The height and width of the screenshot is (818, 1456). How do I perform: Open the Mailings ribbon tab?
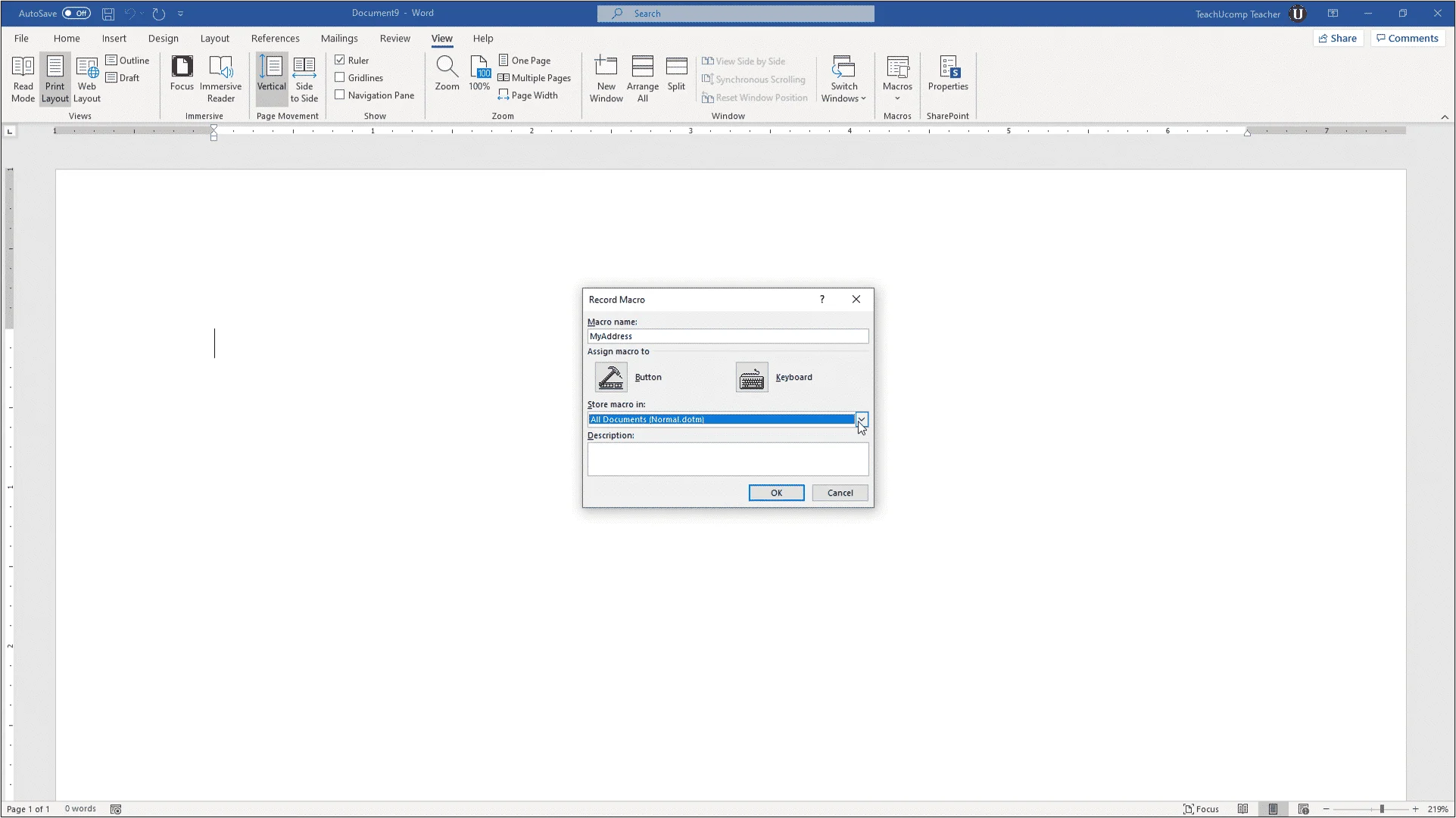pyautogui.click(x=338, y=38)
